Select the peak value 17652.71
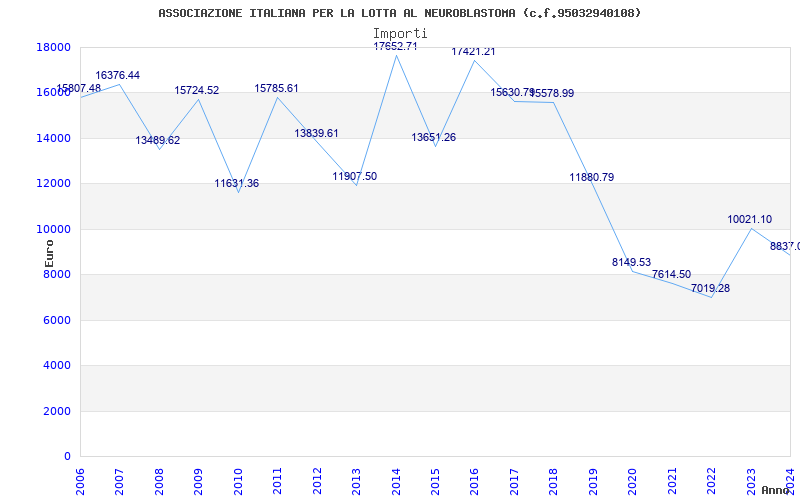 [395, 46]
